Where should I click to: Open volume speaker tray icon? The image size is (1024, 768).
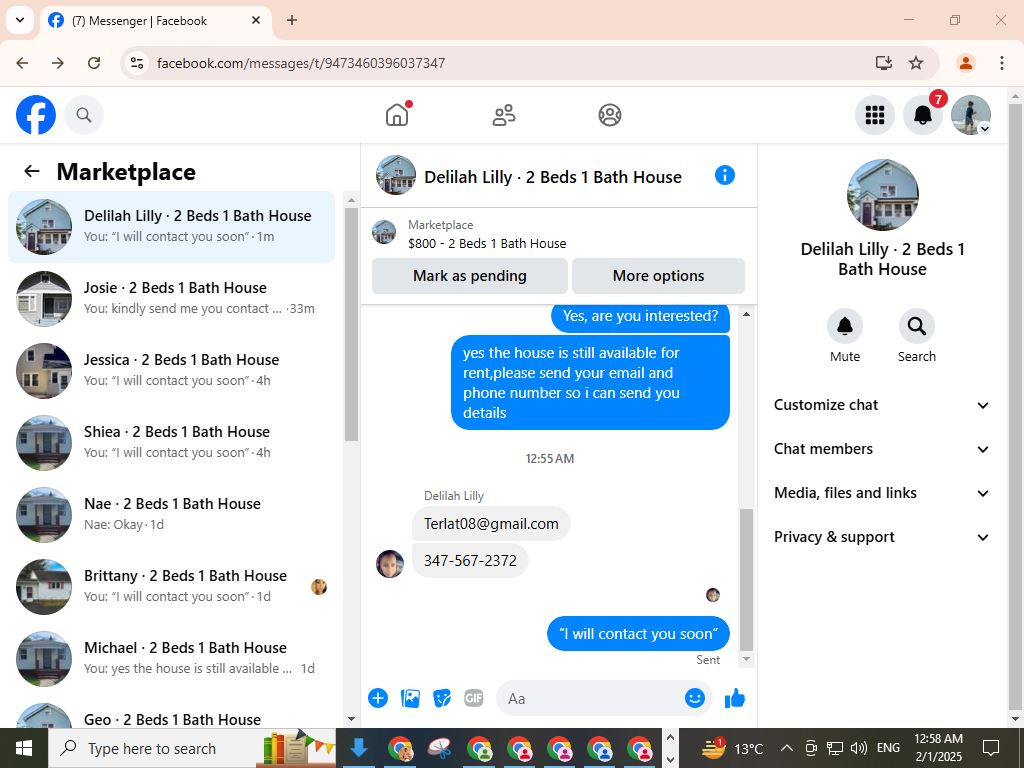859,748
